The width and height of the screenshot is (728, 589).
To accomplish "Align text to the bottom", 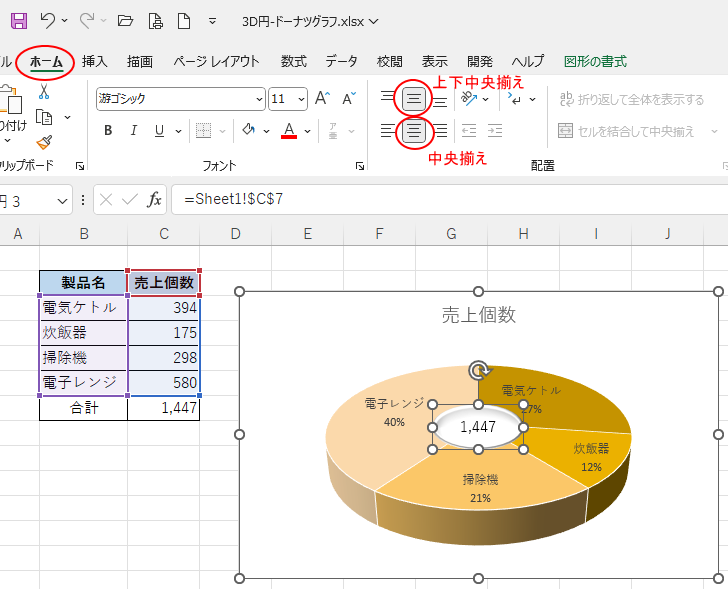I will [x=440, y=102].
